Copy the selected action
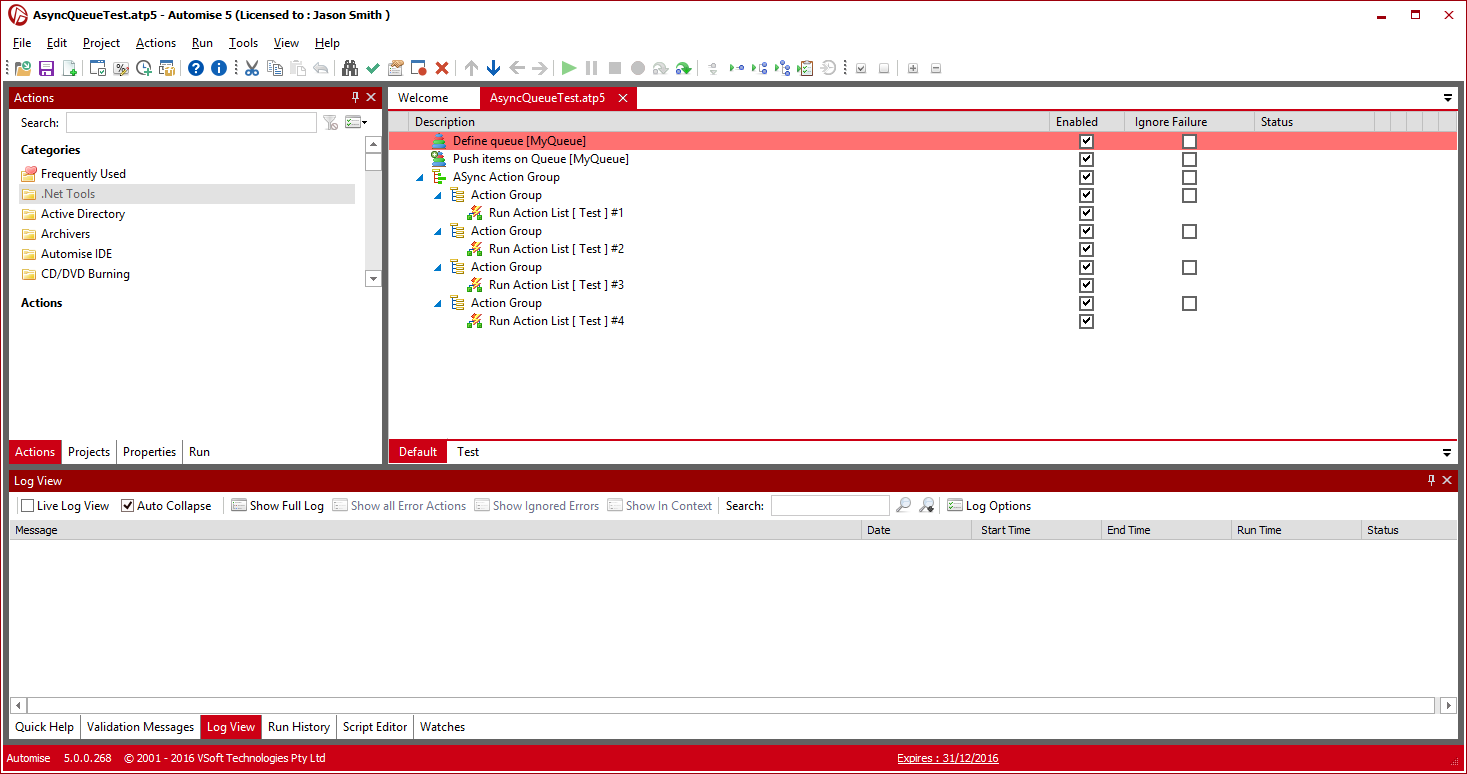Viewport: 1467px width, 774px height. pos(275,68)
